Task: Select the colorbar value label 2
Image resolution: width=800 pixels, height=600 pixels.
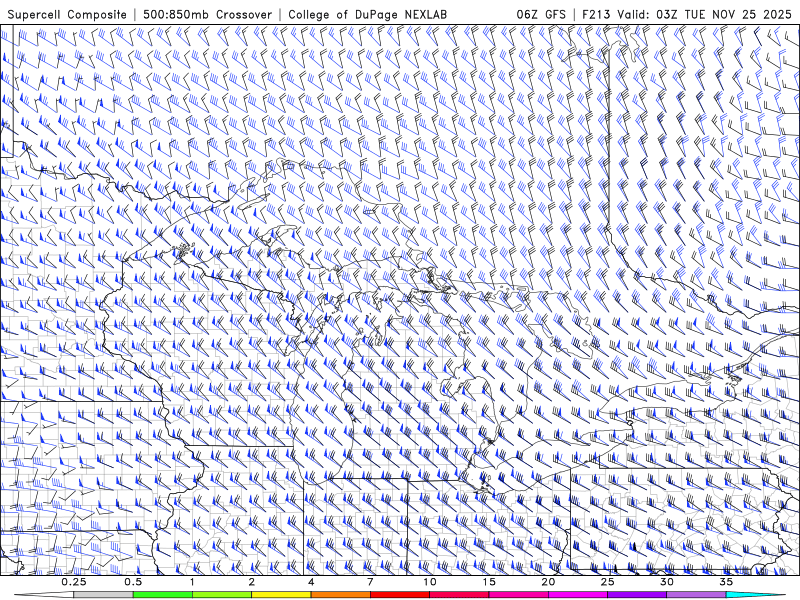Action: (252, 582)
